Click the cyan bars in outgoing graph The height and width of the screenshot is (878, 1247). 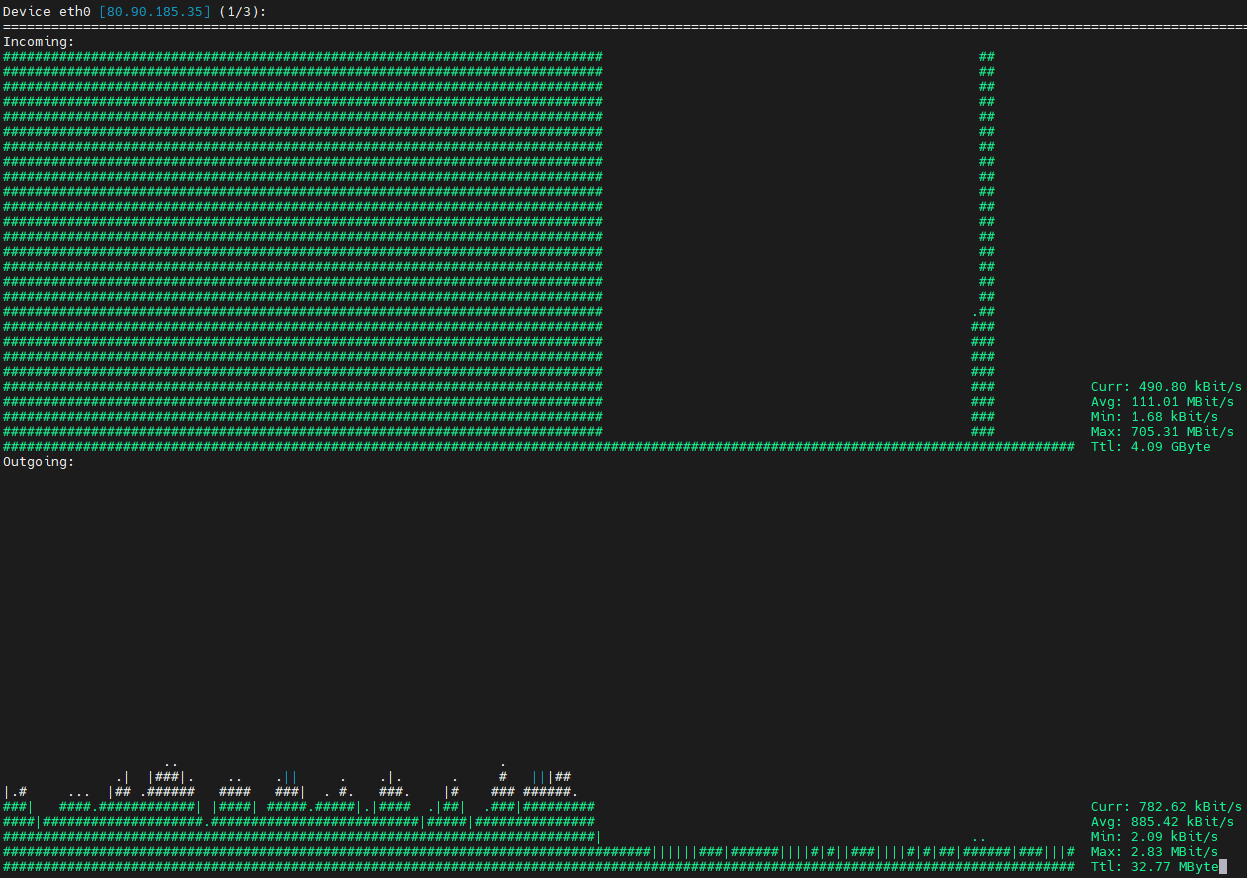540,777
